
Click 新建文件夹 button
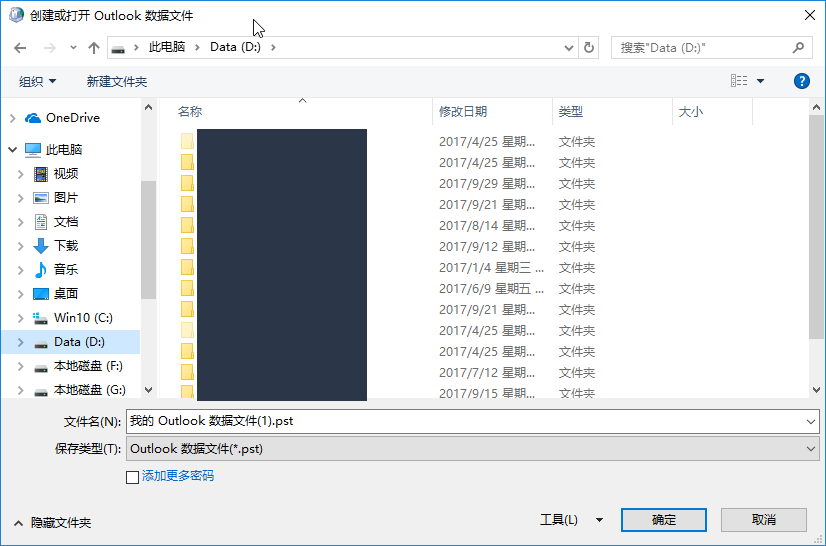click(117, 82)
